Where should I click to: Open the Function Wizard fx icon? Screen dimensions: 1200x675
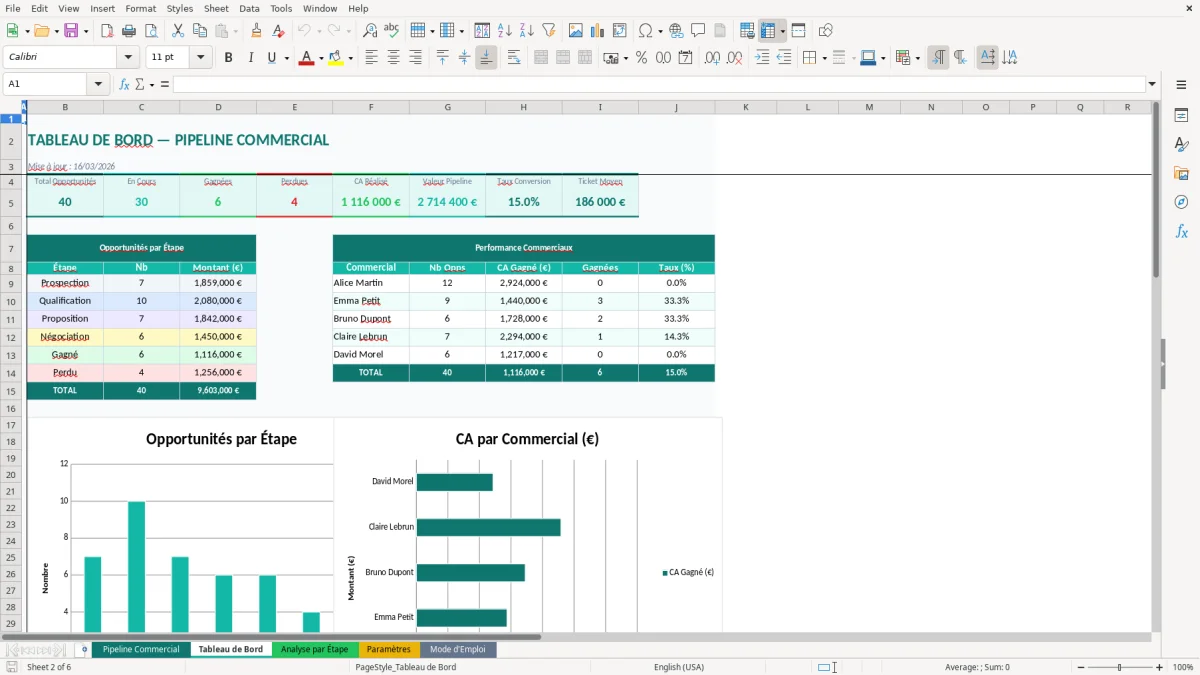click(x=124, y=84)
